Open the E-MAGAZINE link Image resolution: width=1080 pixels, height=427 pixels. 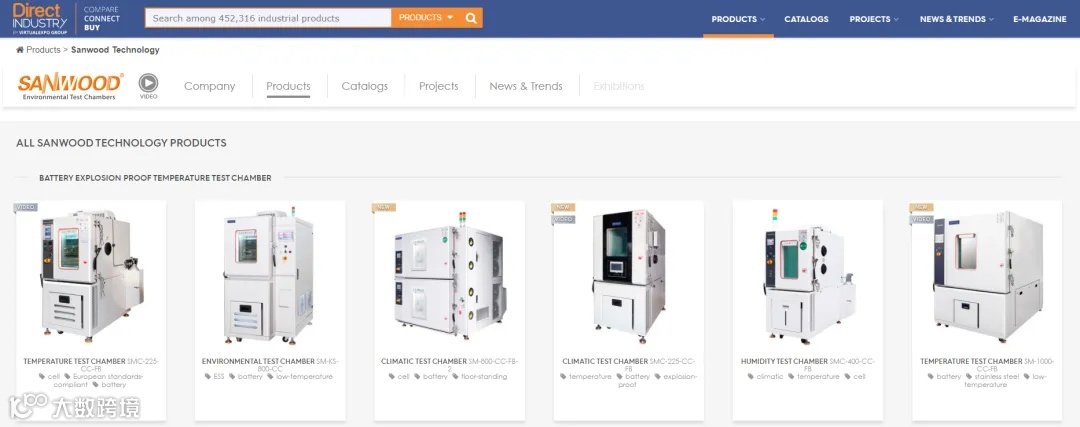(x=1039, y=19)
